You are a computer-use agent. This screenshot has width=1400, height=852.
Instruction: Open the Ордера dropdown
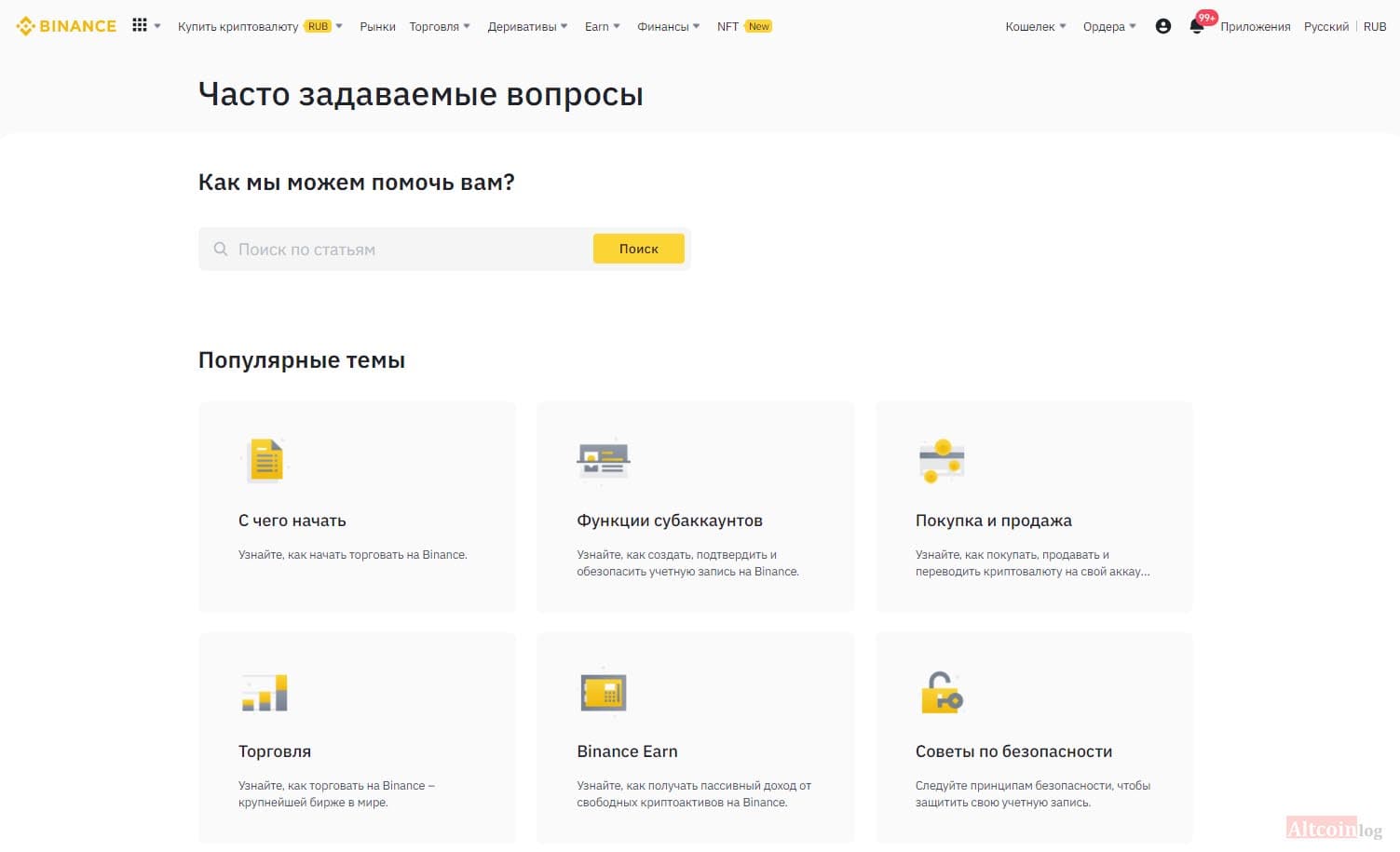[x=1109, y=26]
